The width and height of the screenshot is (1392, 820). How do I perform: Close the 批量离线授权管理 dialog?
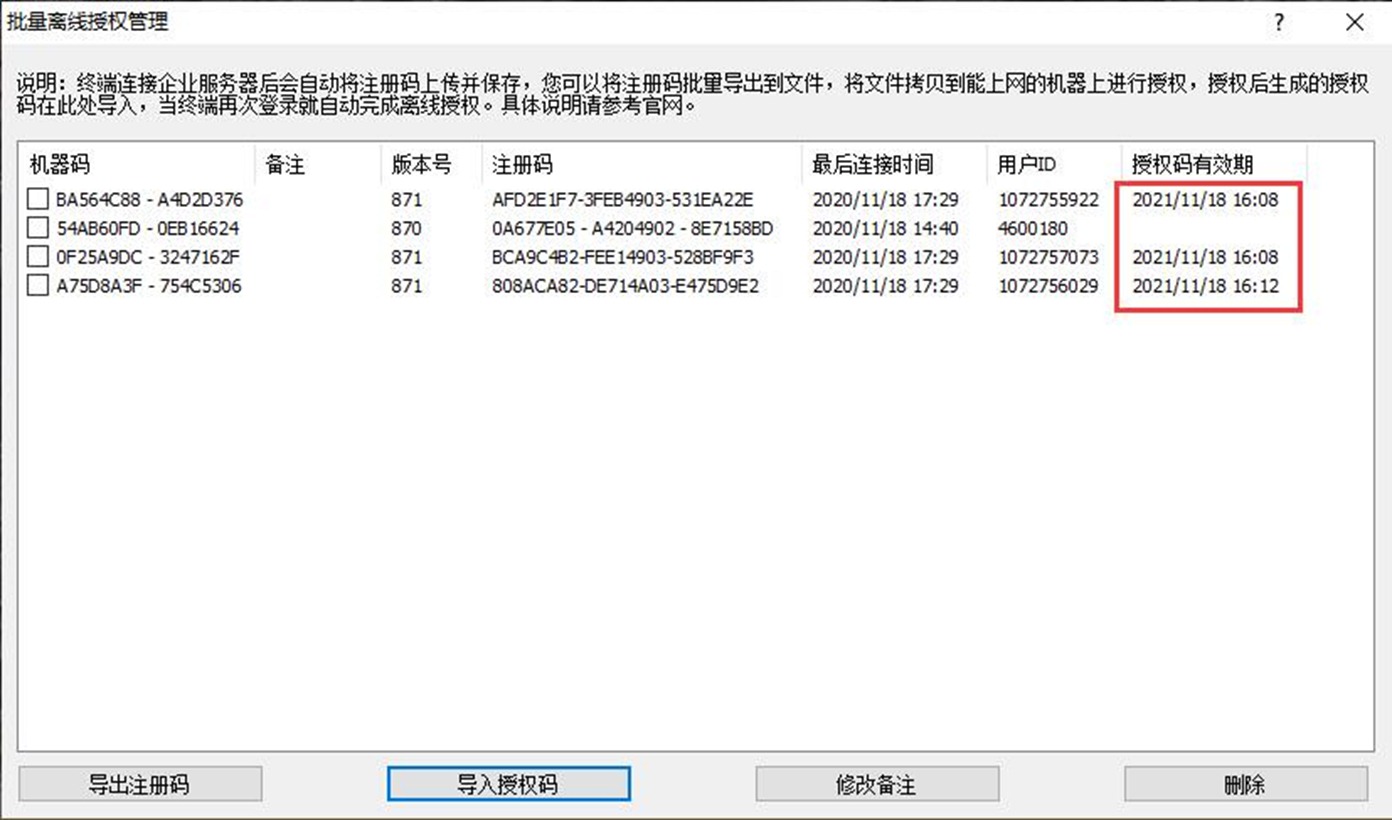1354,23
